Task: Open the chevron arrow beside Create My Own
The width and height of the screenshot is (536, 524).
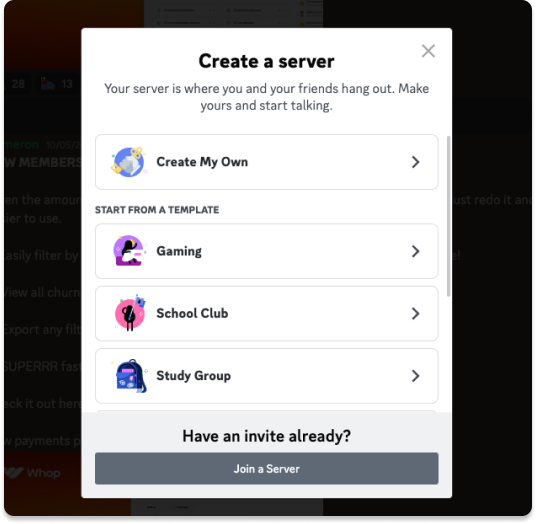Action: pyautogui.click(x=415, y=162)
